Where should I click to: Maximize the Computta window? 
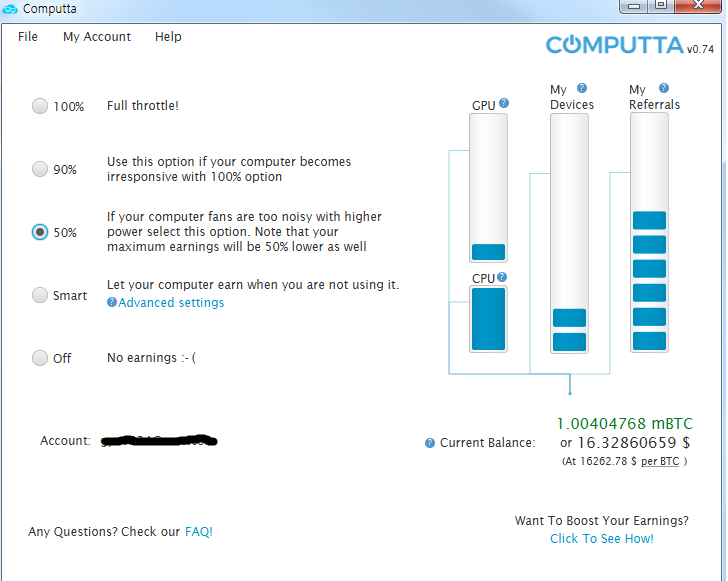click(660, 6)
